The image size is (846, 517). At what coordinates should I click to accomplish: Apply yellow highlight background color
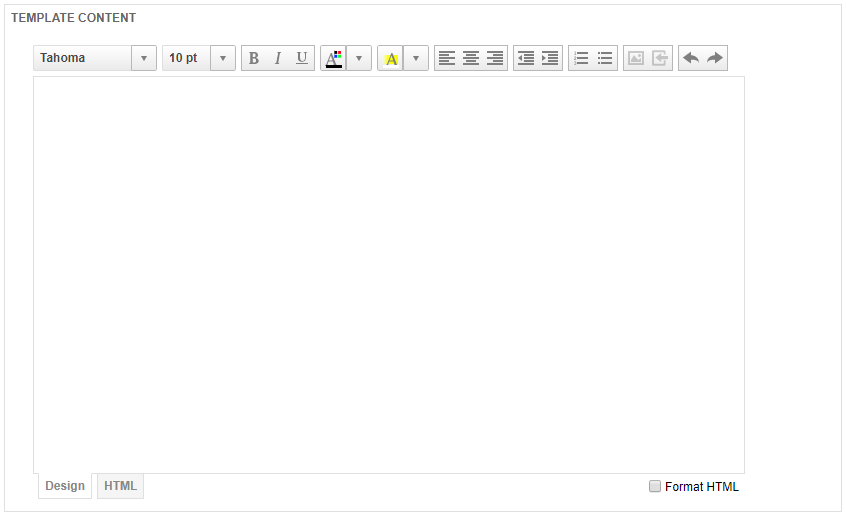click(391, 58)
